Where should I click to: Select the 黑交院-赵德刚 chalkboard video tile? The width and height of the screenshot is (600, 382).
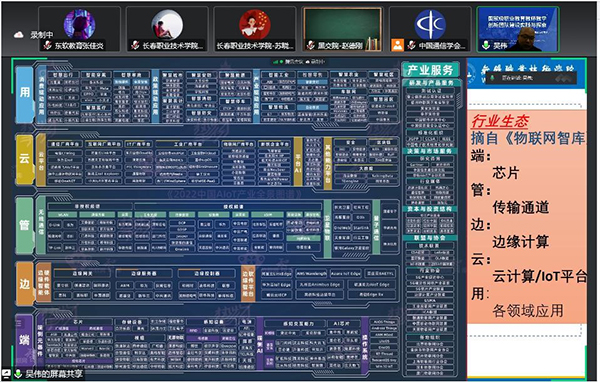tap(342, 29)
